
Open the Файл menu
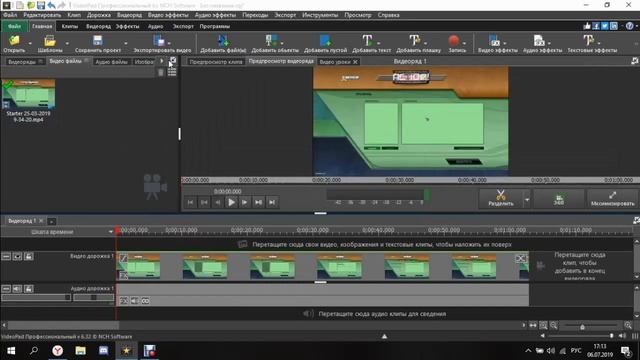10,15
